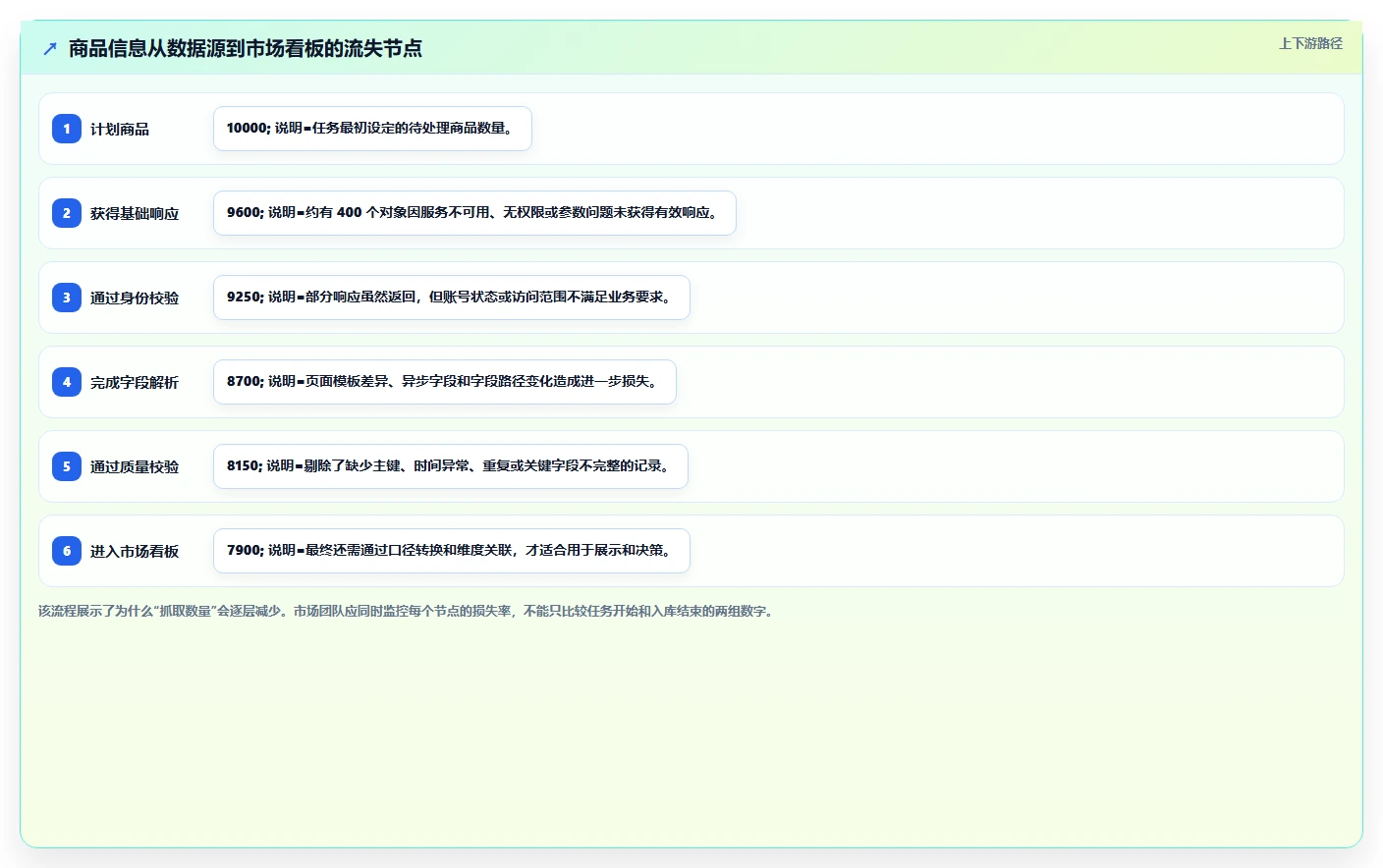Click the box starting with 9250; 说明
1383x868 pixels.
[452, 298]
